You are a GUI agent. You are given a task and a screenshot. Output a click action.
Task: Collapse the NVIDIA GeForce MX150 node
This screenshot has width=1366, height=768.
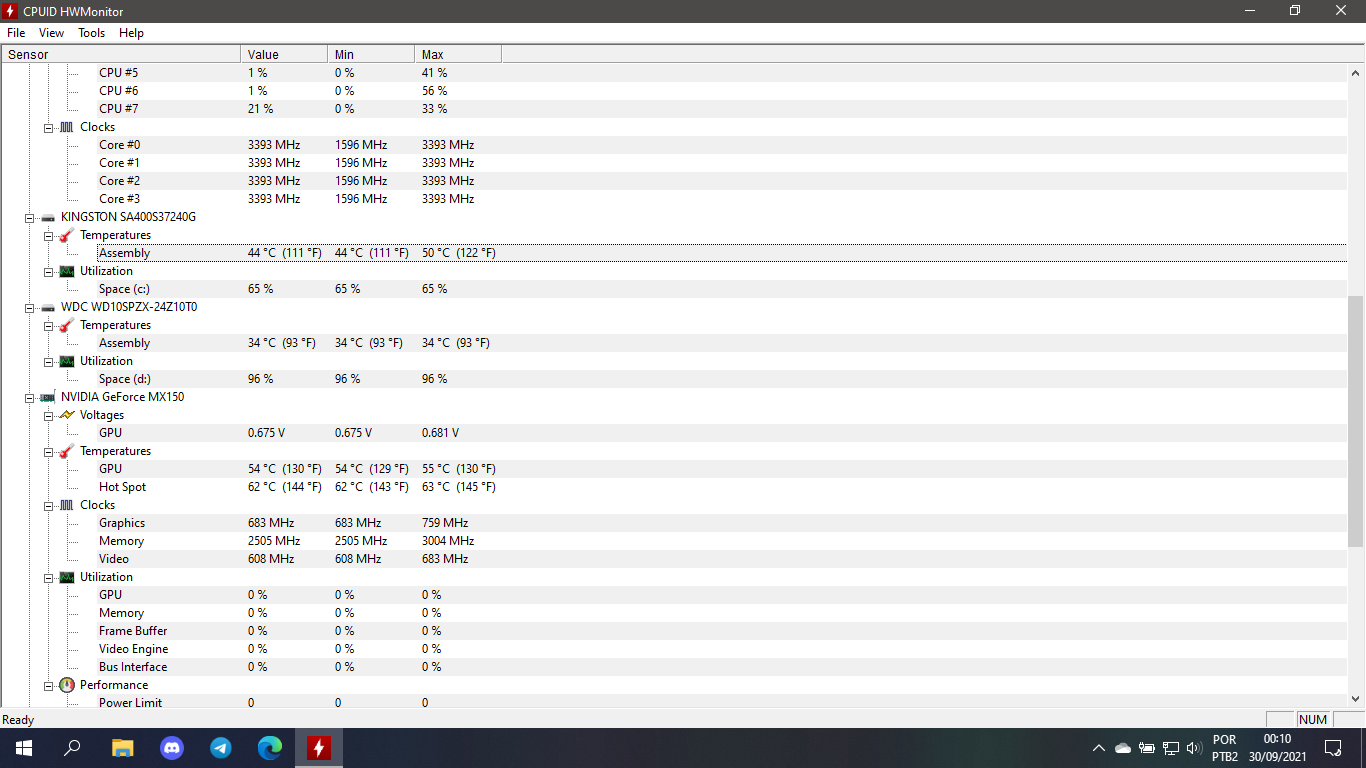point(29,397)
